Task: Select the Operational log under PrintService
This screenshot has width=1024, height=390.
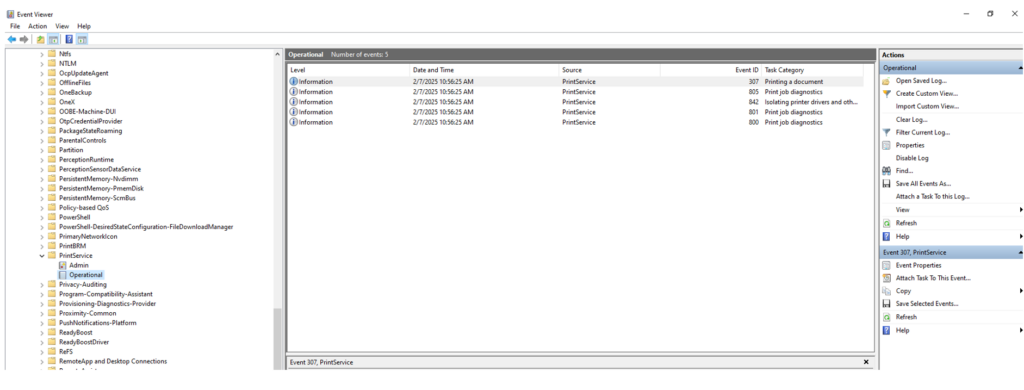Action: [x=86, y=275]
